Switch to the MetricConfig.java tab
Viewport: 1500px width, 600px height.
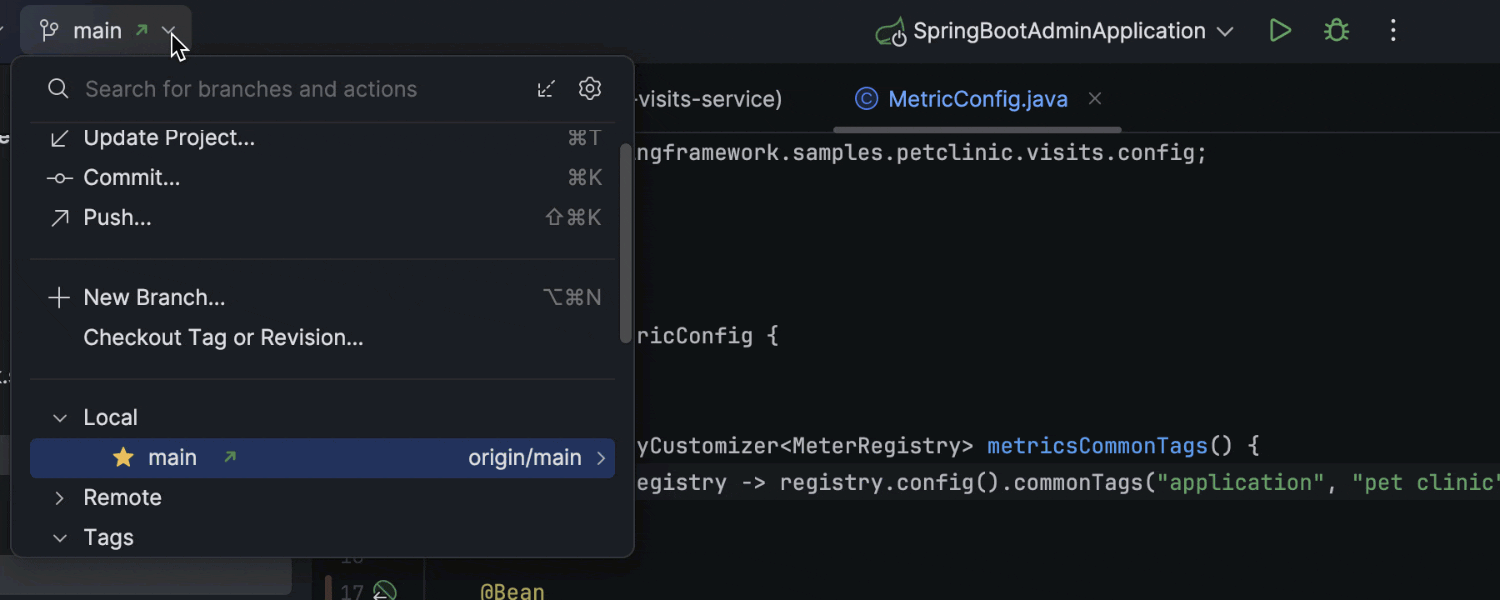coord(977,99)
